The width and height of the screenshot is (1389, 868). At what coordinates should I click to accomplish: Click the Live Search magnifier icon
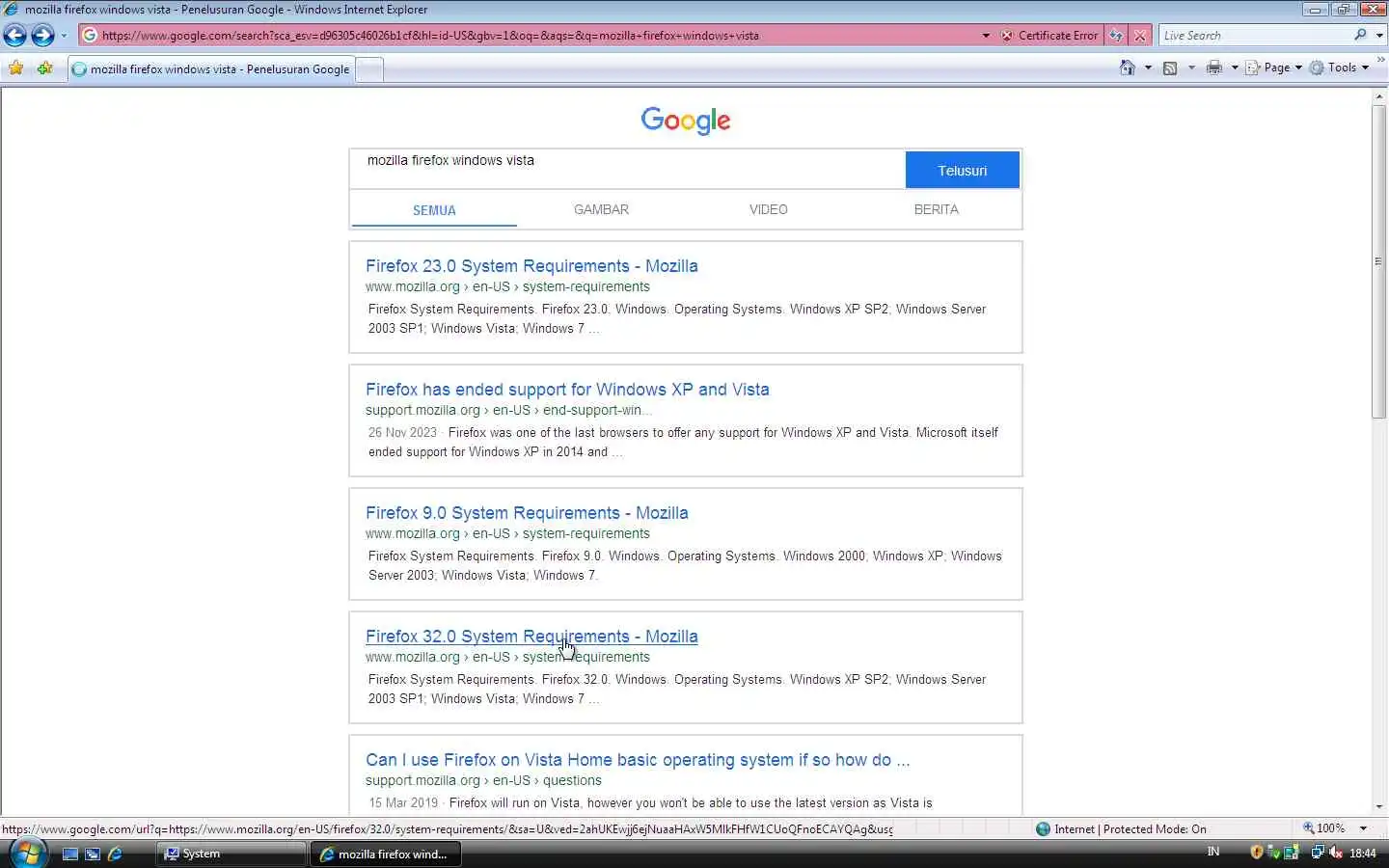pyautogui.click(x=1360, y=35)
